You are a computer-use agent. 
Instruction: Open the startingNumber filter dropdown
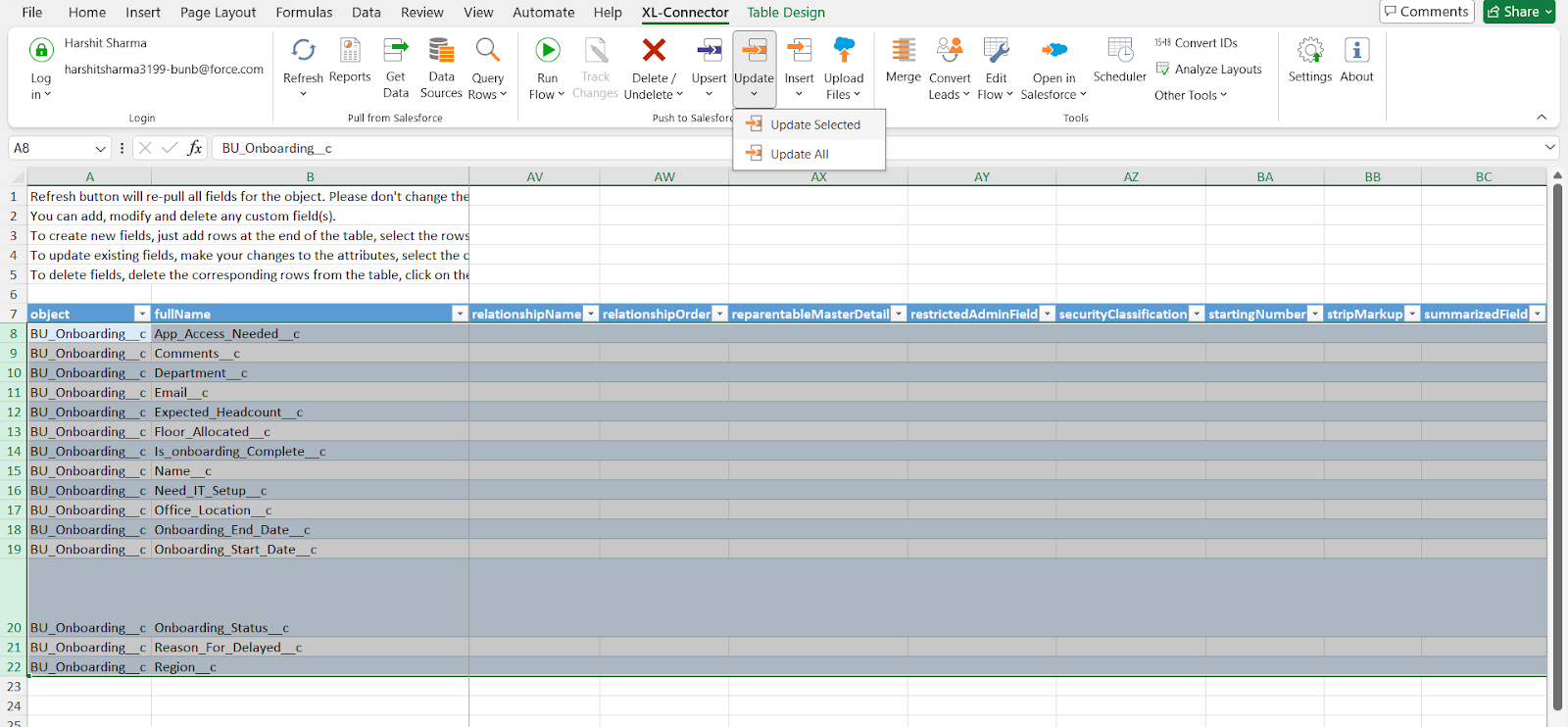pyautogui.click(x=1315, y=314)
